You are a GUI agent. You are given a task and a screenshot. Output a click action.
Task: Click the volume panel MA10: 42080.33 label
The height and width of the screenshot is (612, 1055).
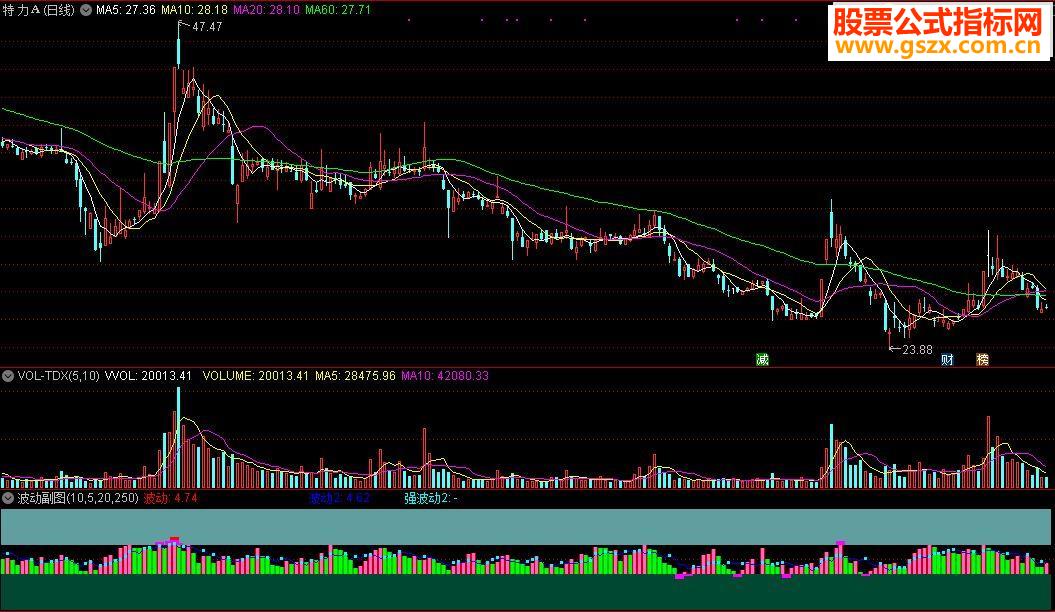tap(445, 376)
